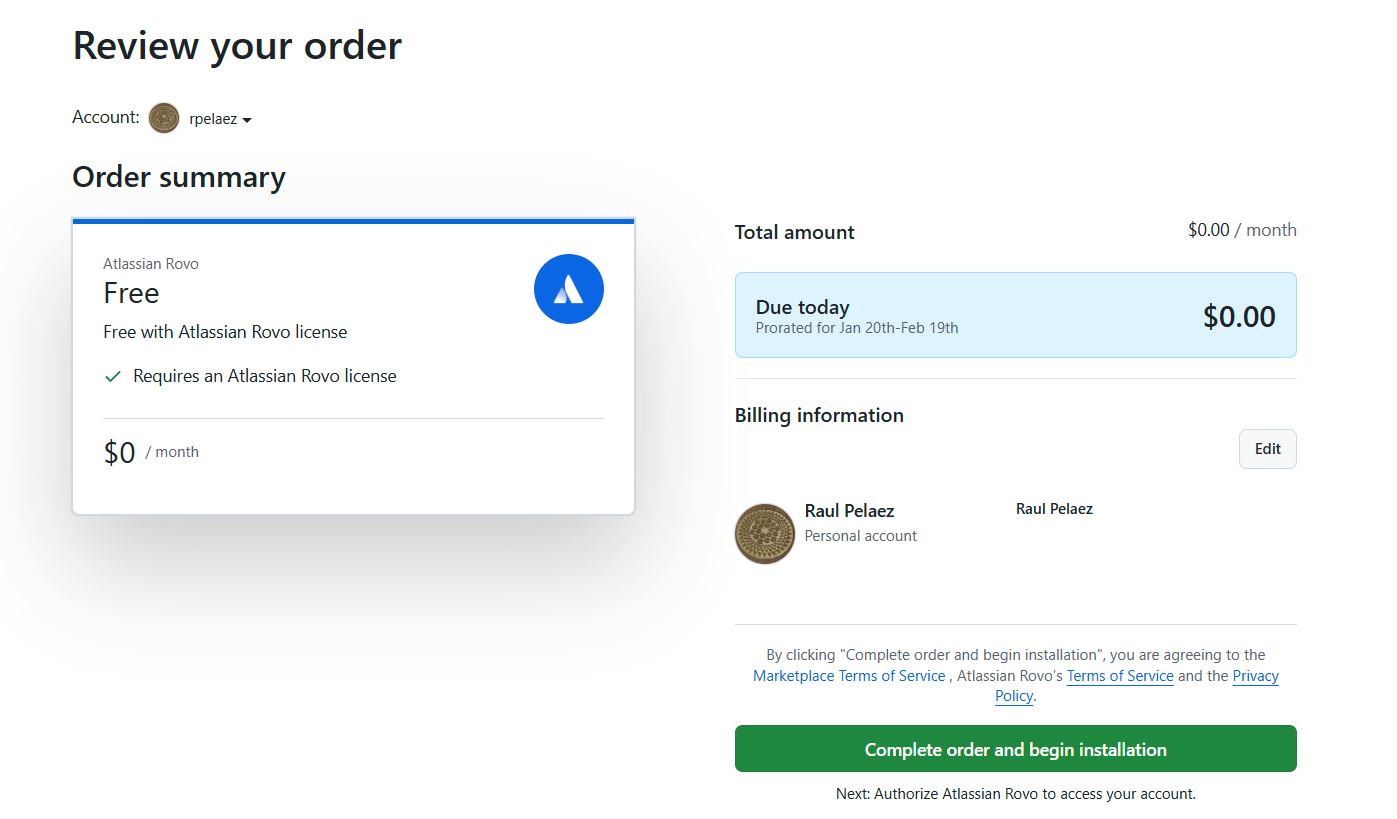
Task: Select the Free plan title in the order card
Action: (x=131, y=293)
